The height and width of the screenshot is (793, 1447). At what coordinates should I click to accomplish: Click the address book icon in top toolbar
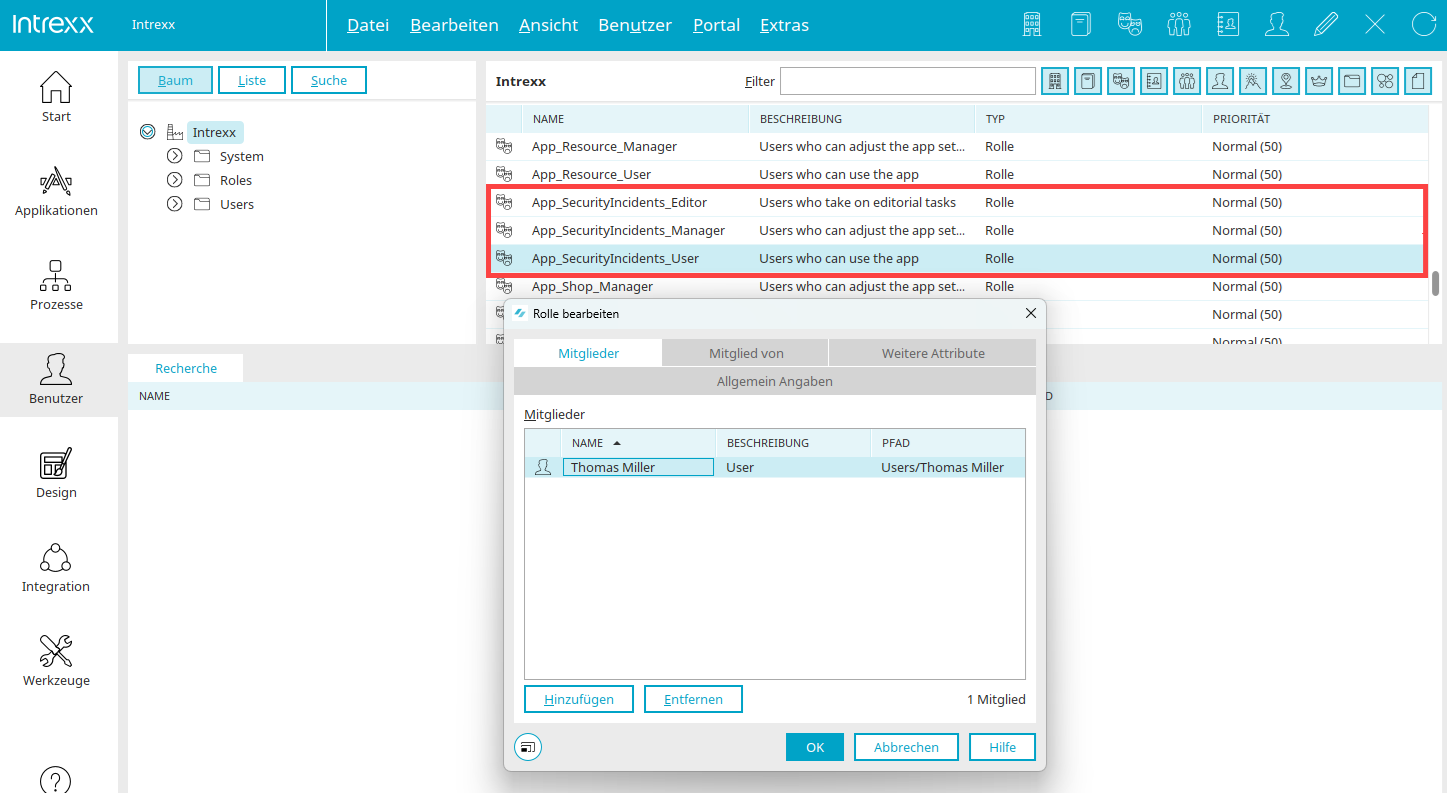(1228, 25)
